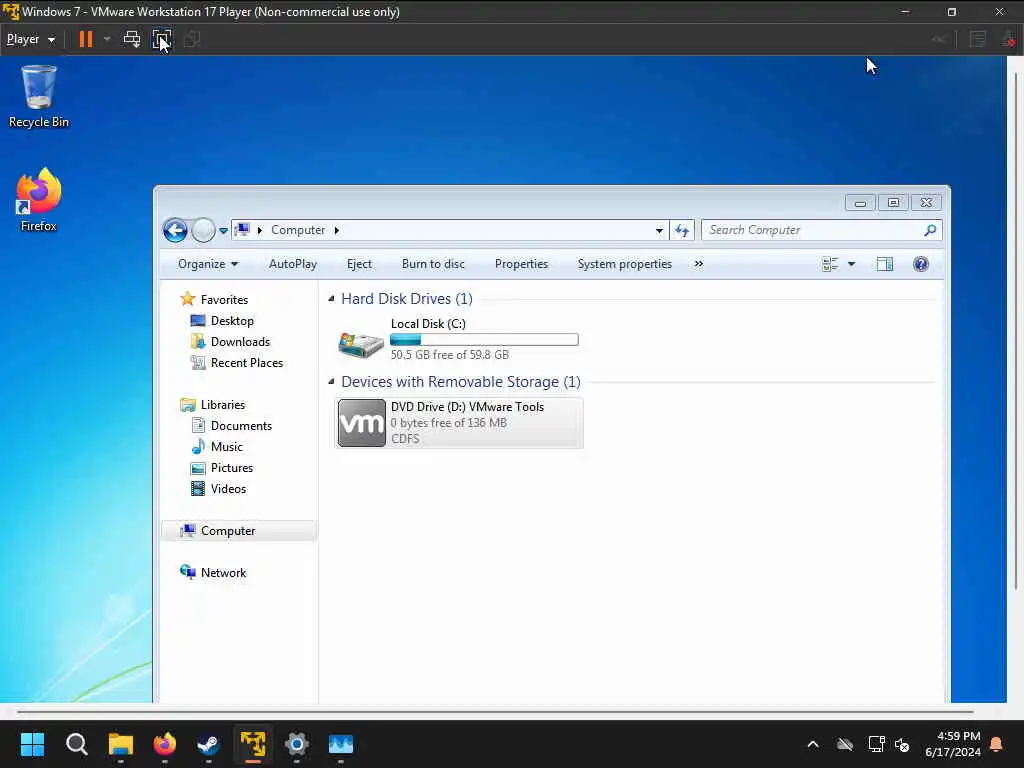Click the muted volume tray icon

[x=902, y=744]
